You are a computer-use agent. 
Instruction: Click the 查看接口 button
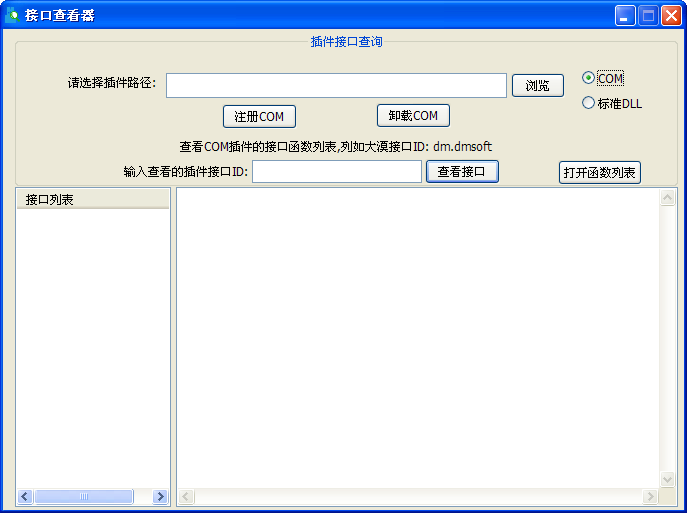pos(462,171)
